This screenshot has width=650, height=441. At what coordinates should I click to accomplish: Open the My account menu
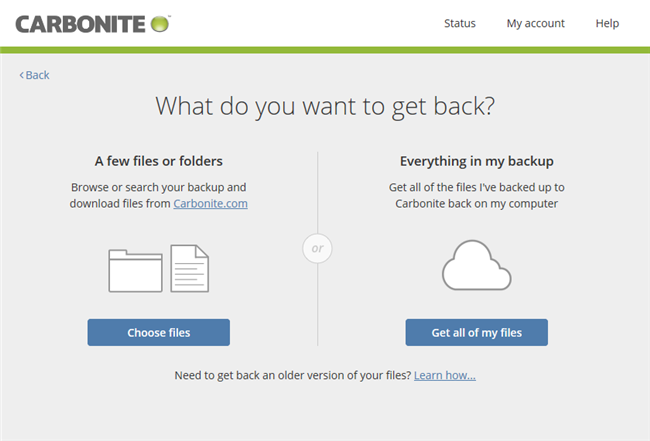click(x=535, y=23)
